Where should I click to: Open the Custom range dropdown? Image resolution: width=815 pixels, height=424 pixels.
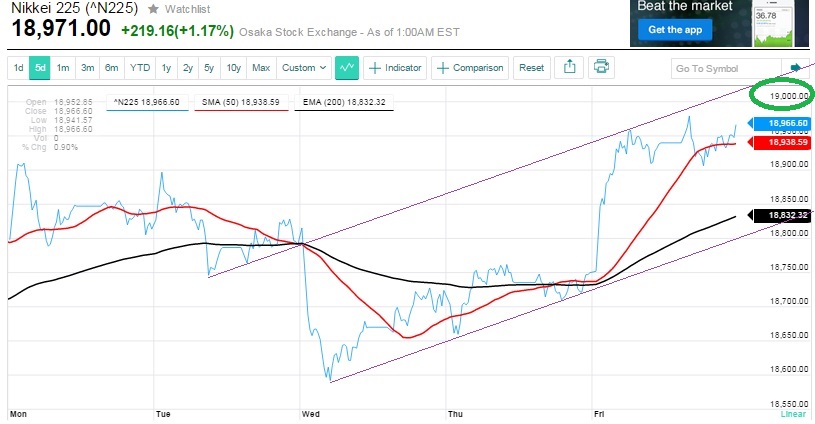coord(304,68)
